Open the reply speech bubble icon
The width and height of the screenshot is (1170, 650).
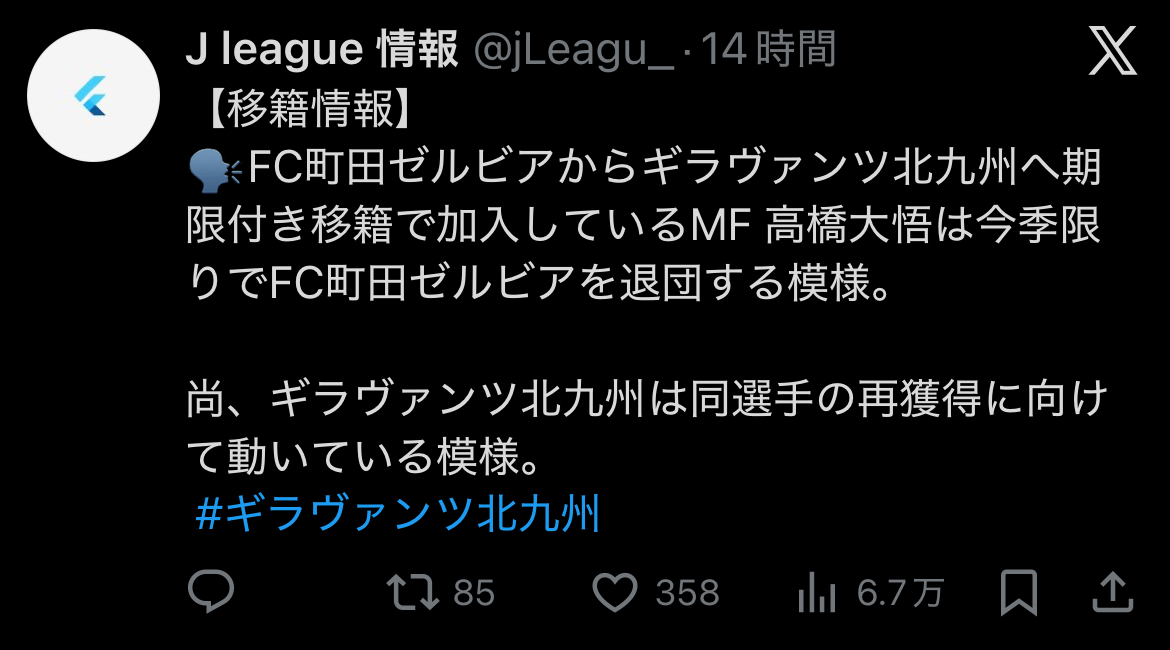point(211,591)
